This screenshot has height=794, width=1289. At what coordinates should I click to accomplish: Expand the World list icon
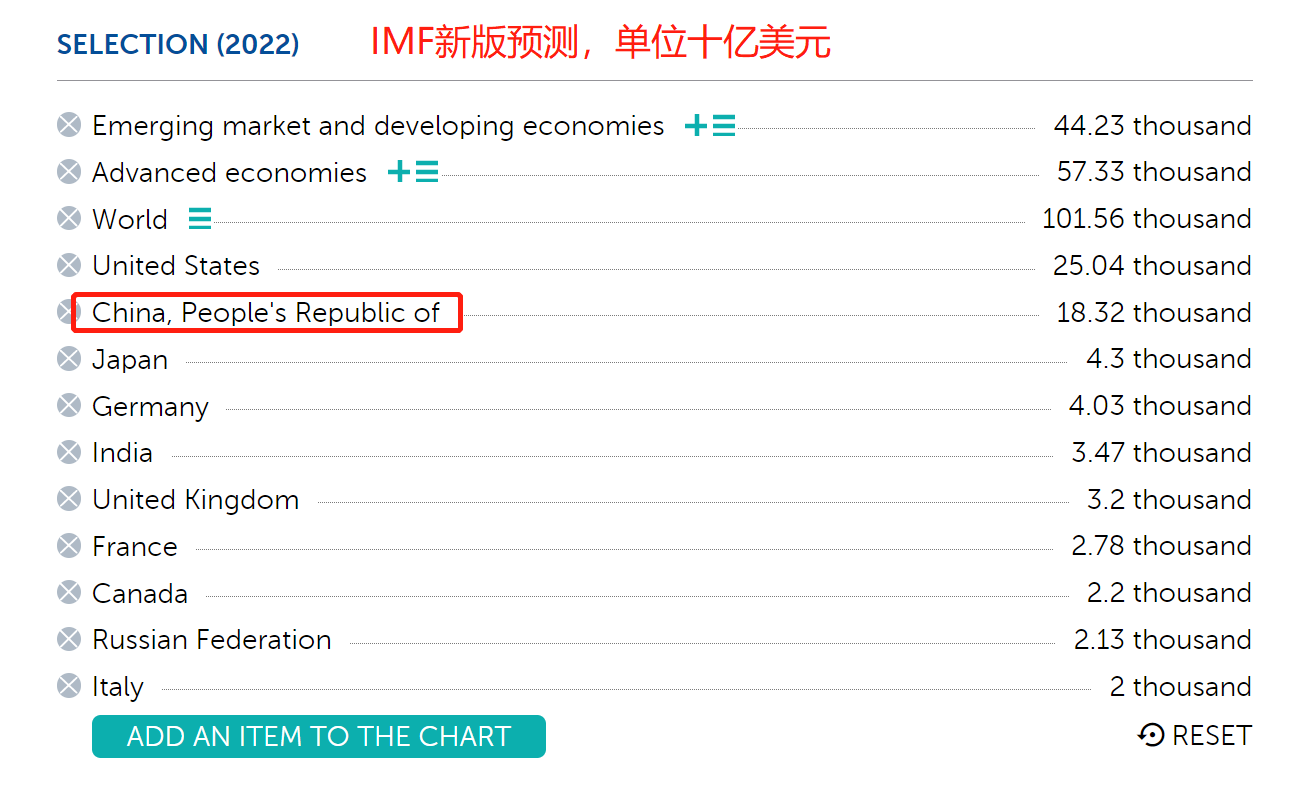[x=200, y=219]
